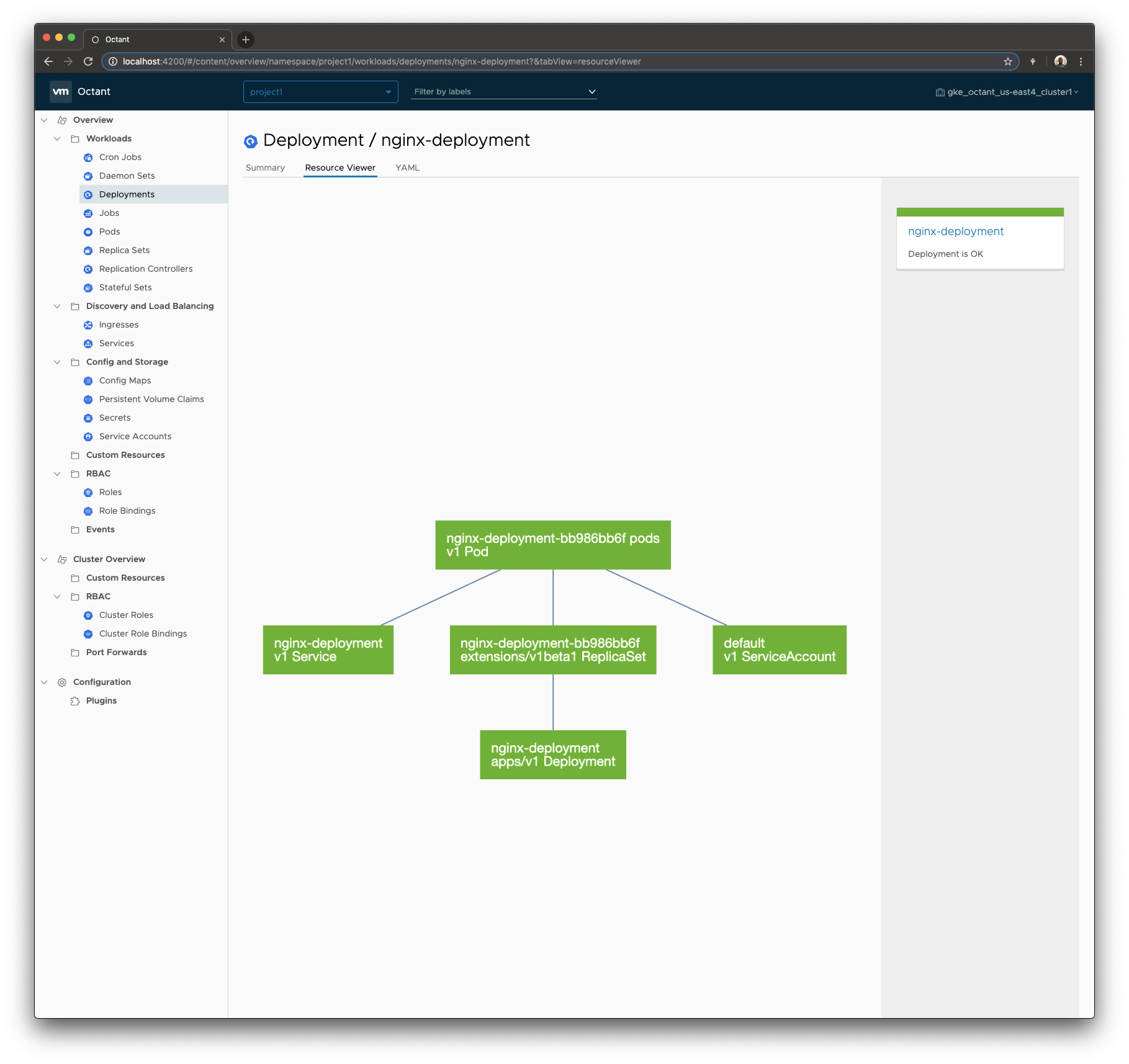Select the Octant browser tab
Viewport: 1129px width, 1064px height.
(157, 40)
